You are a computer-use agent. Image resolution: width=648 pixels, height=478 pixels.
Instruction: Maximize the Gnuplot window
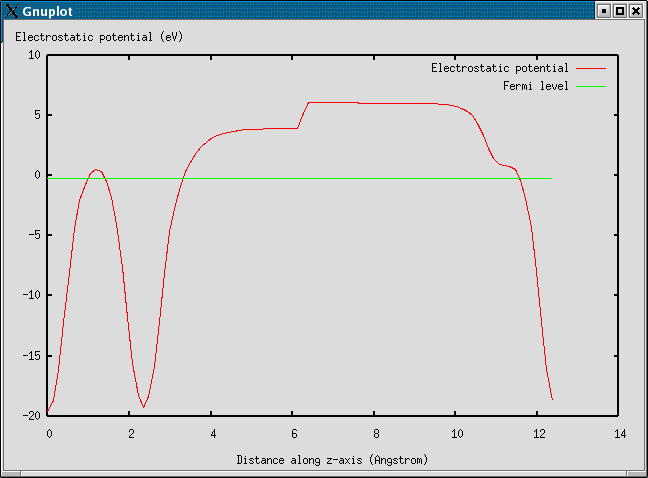pos(619,10)
